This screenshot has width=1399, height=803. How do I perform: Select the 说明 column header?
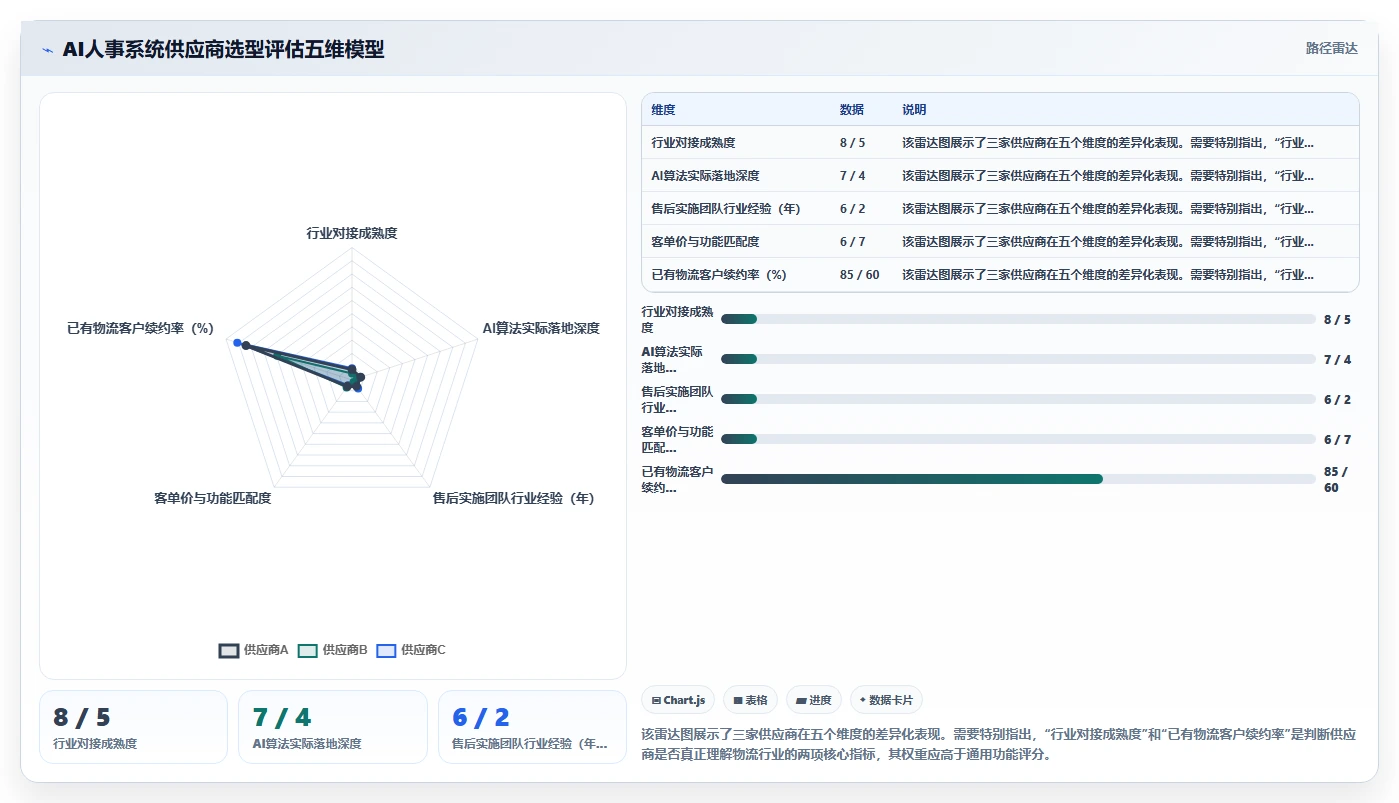coord(914,109)
